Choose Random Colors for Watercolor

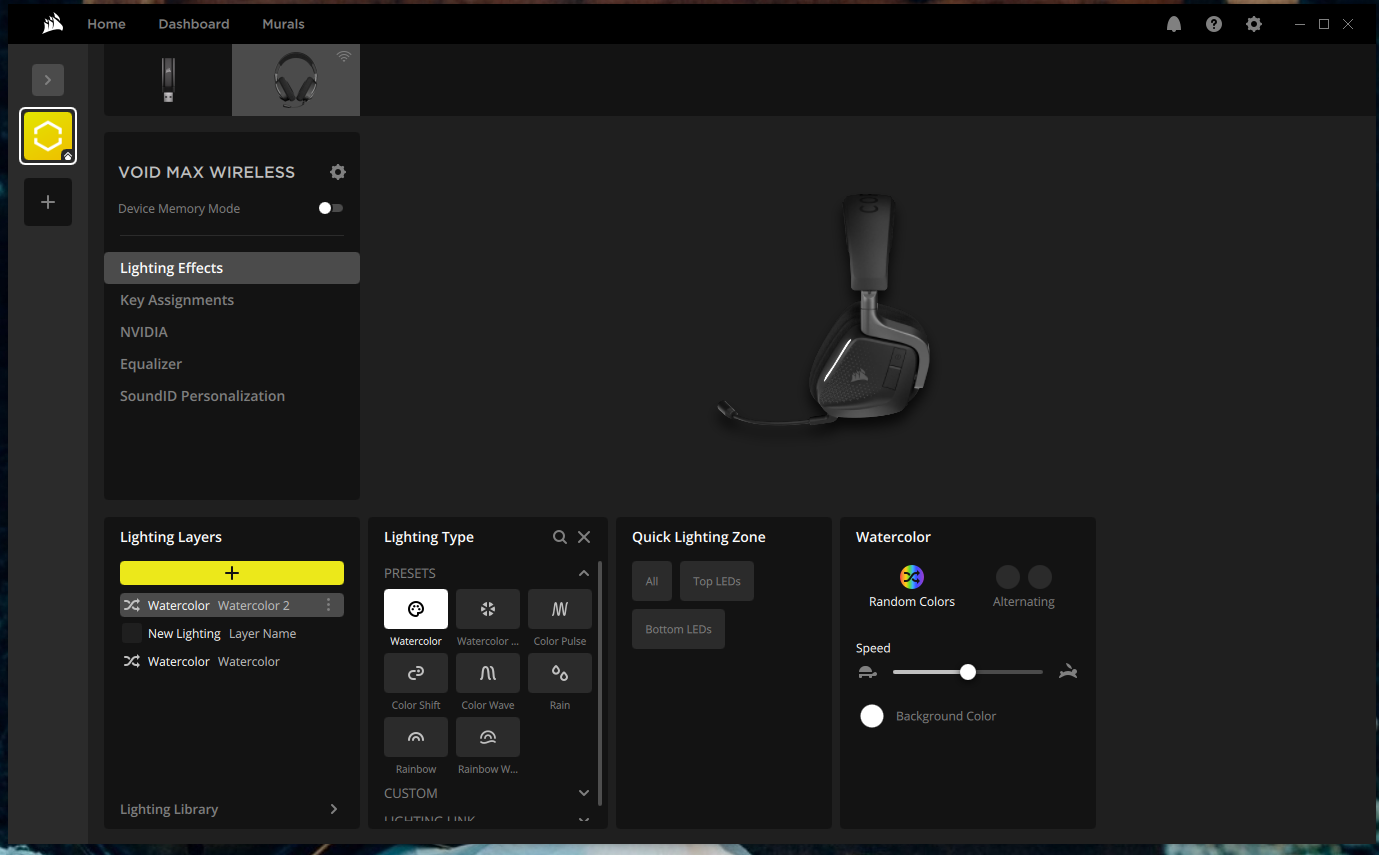pos(911,577)
